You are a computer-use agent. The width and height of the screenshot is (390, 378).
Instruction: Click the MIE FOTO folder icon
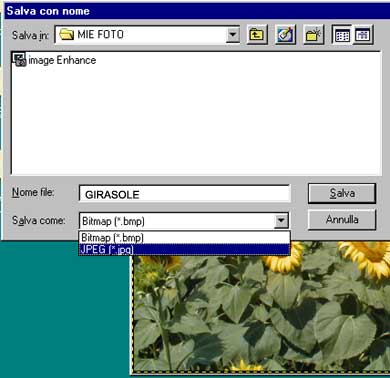(x=66, y=34)
